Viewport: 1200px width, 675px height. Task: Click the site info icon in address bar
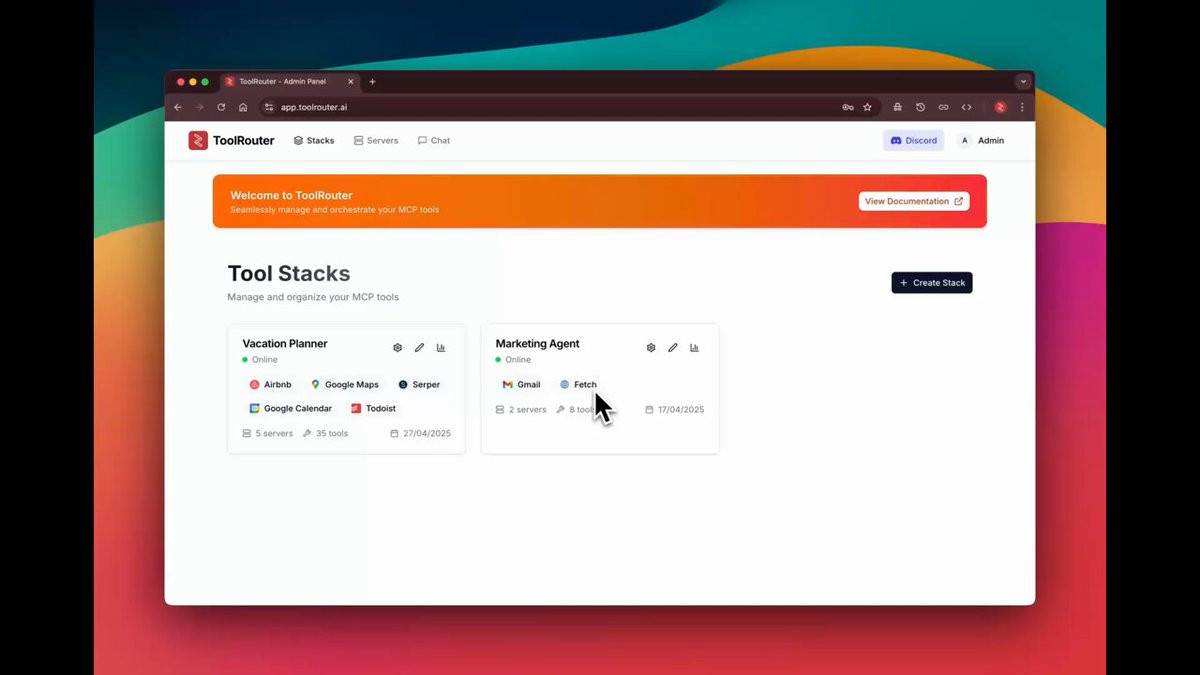268,107
